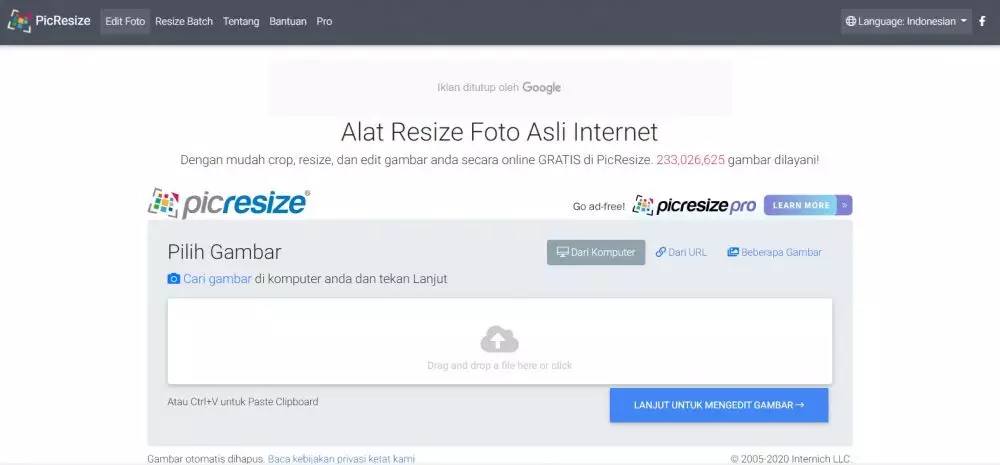Click Lanjut Untuk Mengedit Gambar button
This screenshot has height=465, width=1000.
[x=719, y=405]
